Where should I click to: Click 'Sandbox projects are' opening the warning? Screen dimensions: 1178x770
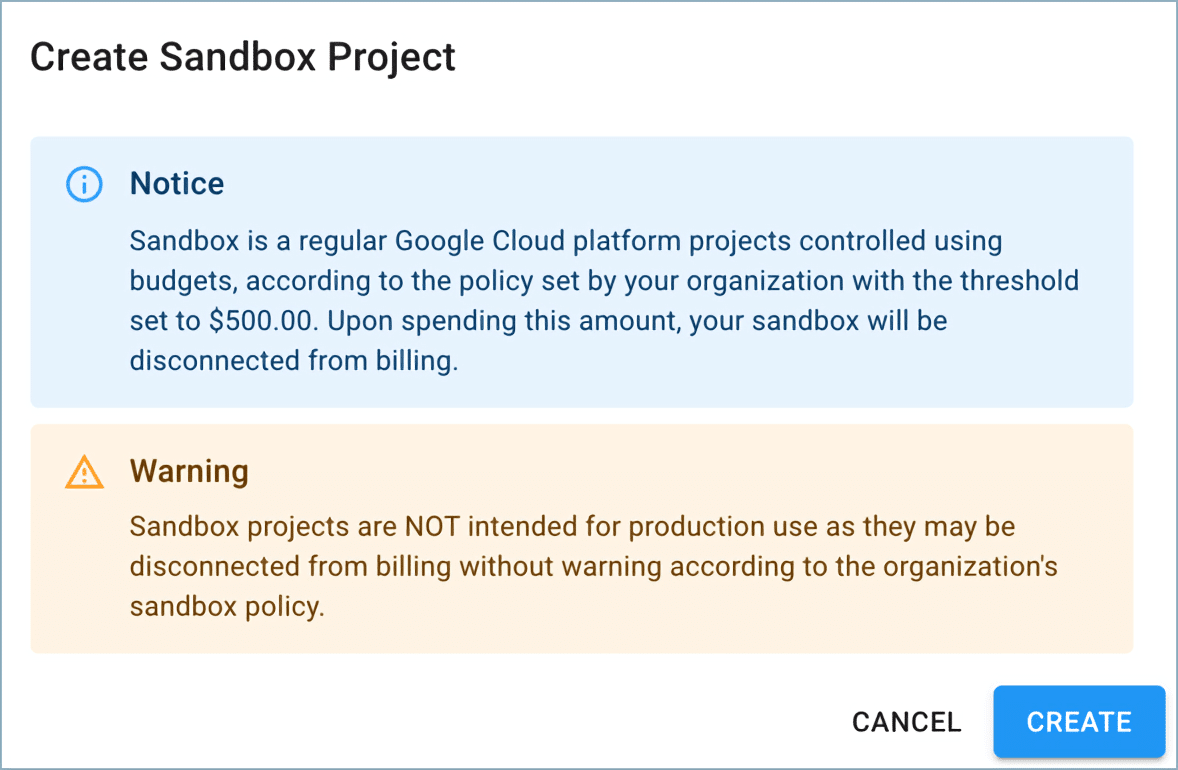tap(262, 527)
